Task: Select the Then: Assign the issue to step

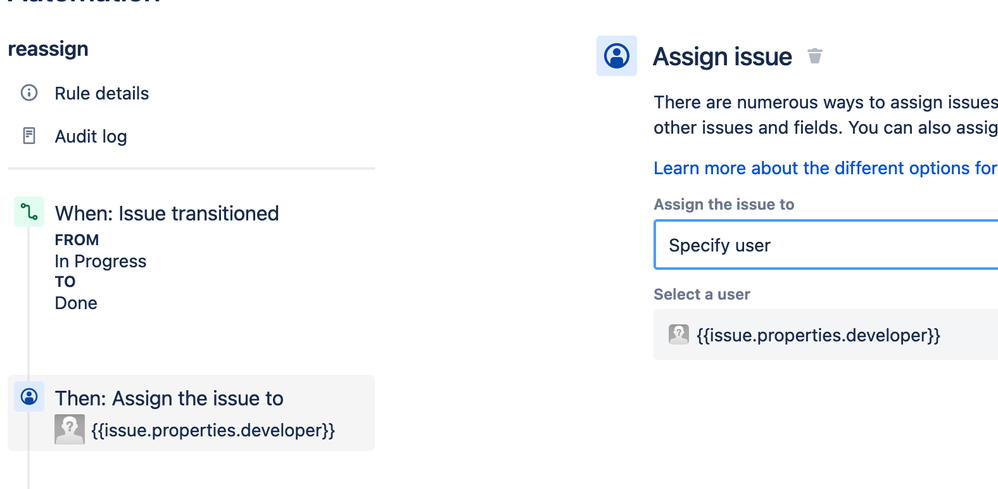Action: pyautogui.click(x=191, y=413)
